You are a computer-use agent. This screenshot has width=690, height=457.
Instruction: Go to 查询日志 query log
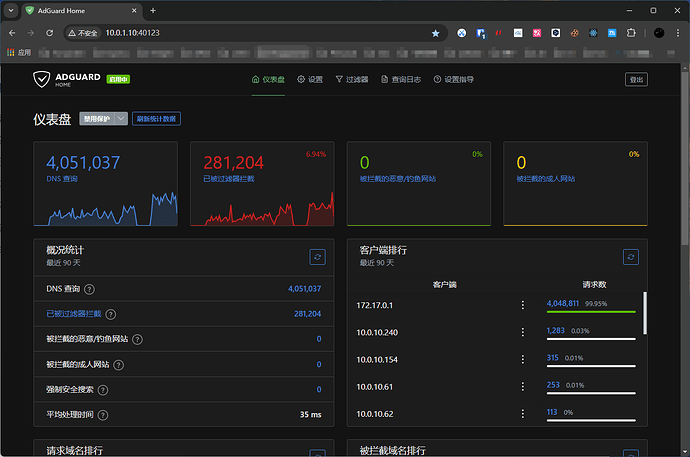[401, 79]
